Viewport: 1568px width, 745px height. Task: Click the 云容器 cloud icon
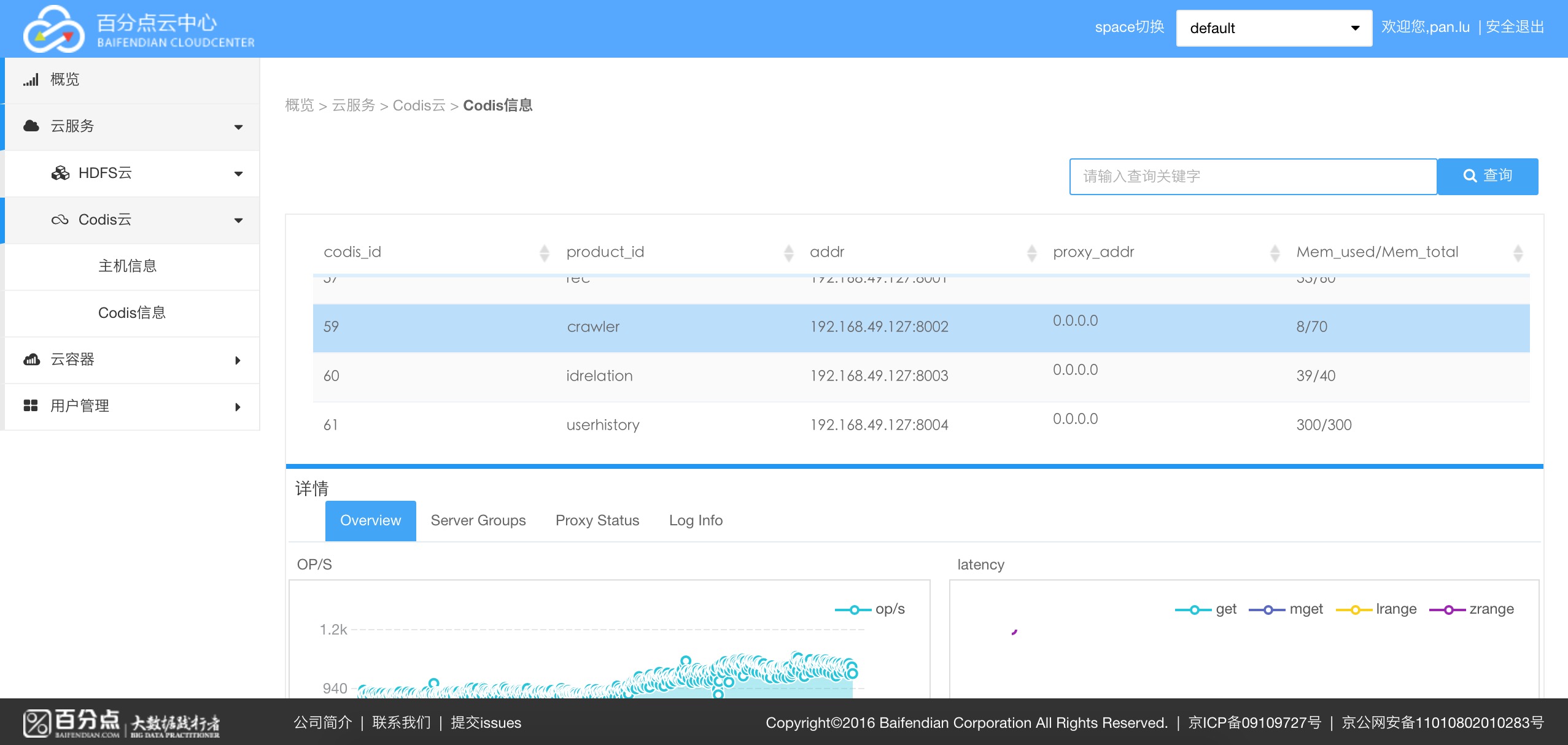pos(31,360)
